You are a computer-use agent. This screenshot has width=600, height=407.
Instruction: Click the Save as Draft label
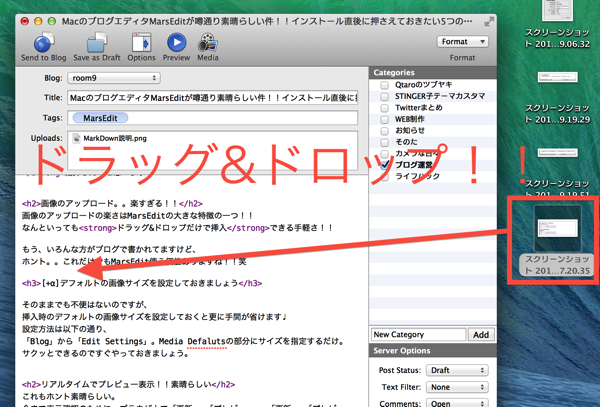pyautogui.click(x=97, y=58)
